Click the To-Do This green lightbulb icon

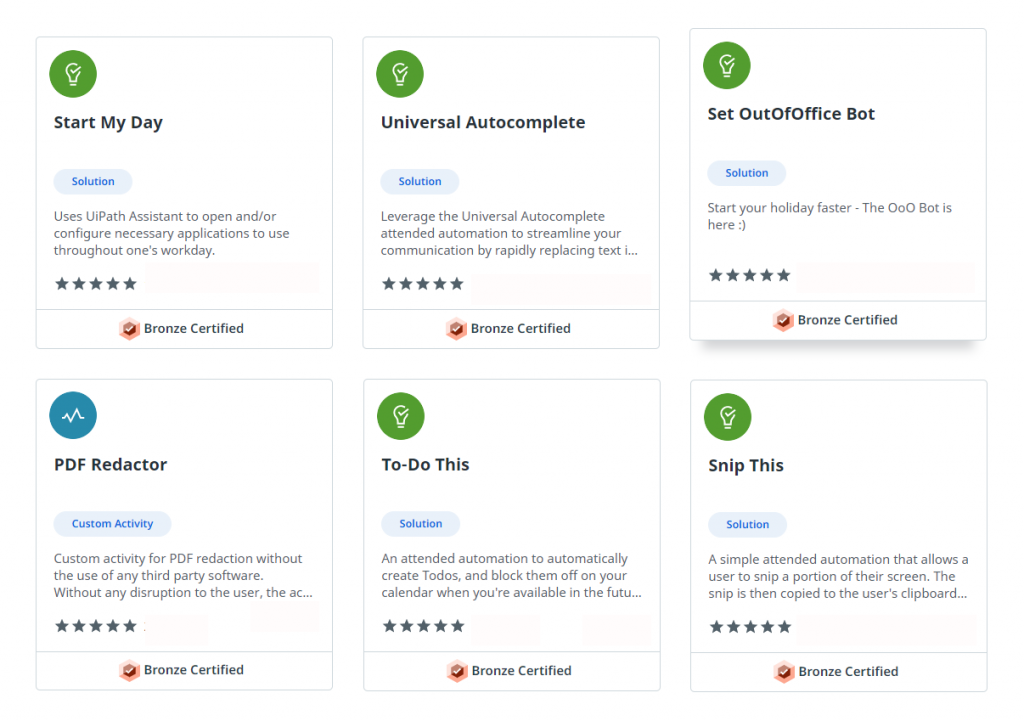(401, 416)
